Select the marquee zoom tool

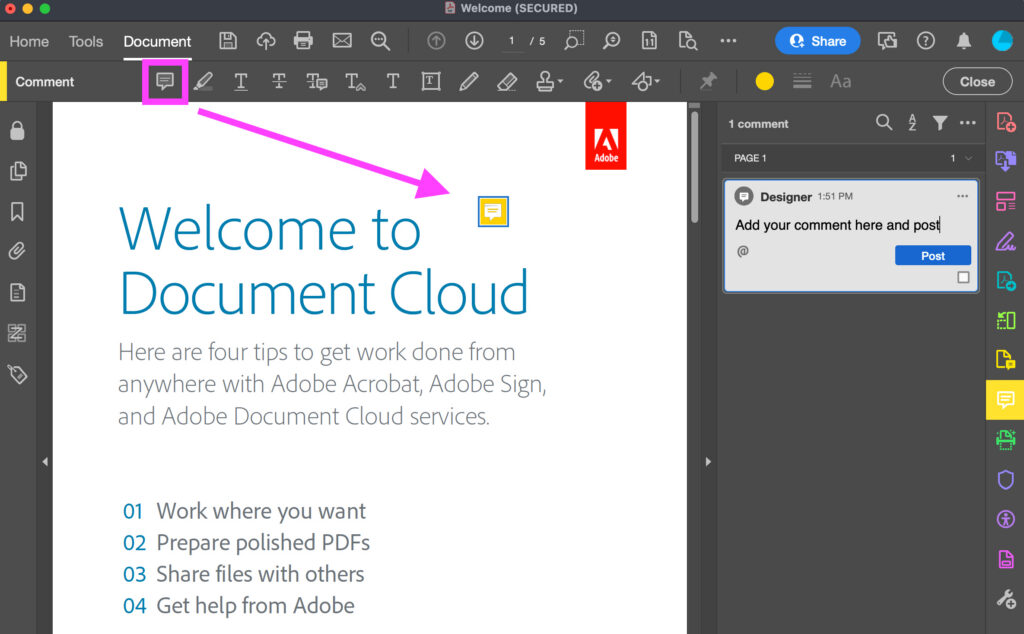point(573,40)
